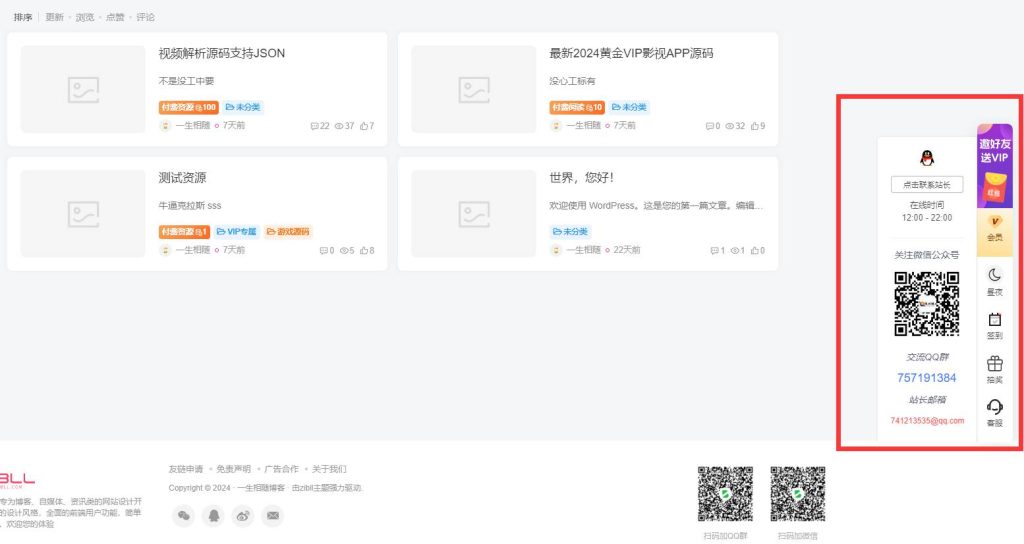Click 未分类 tag on 世界，您好！ card
Screen dimensions: 1024x544
tap(570, 232)
